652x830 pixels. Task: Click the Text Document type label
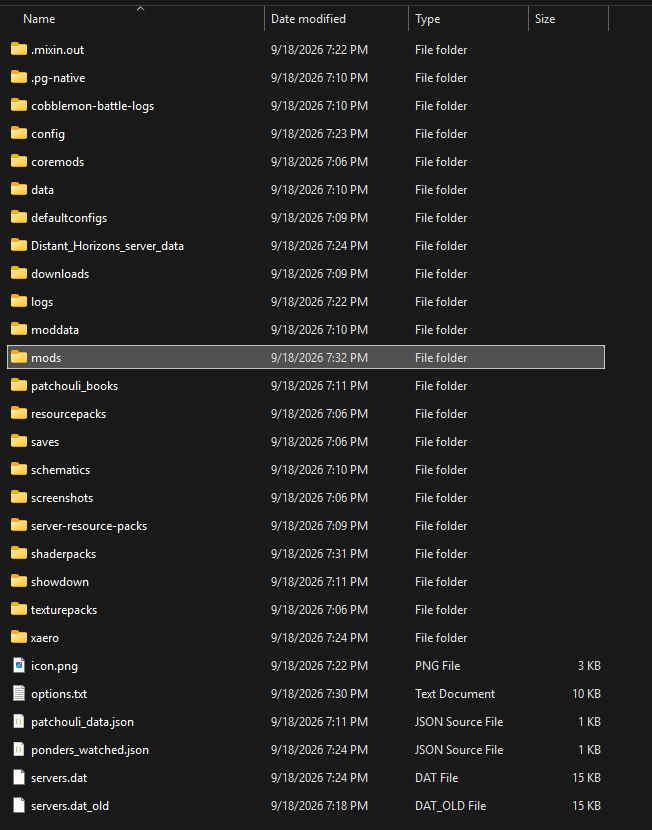point(455,693)
